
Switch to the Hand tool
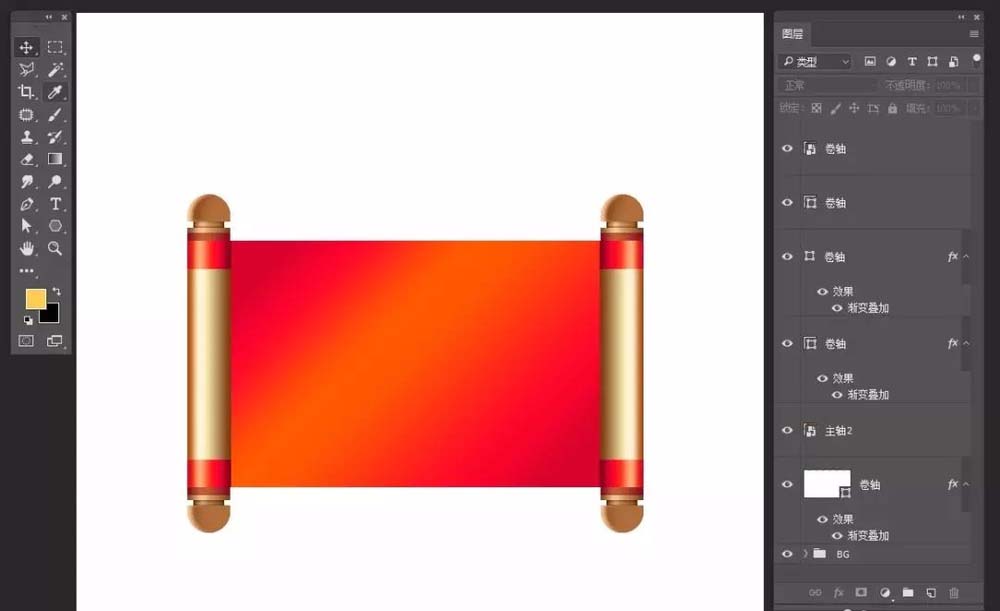pos(27,248)
